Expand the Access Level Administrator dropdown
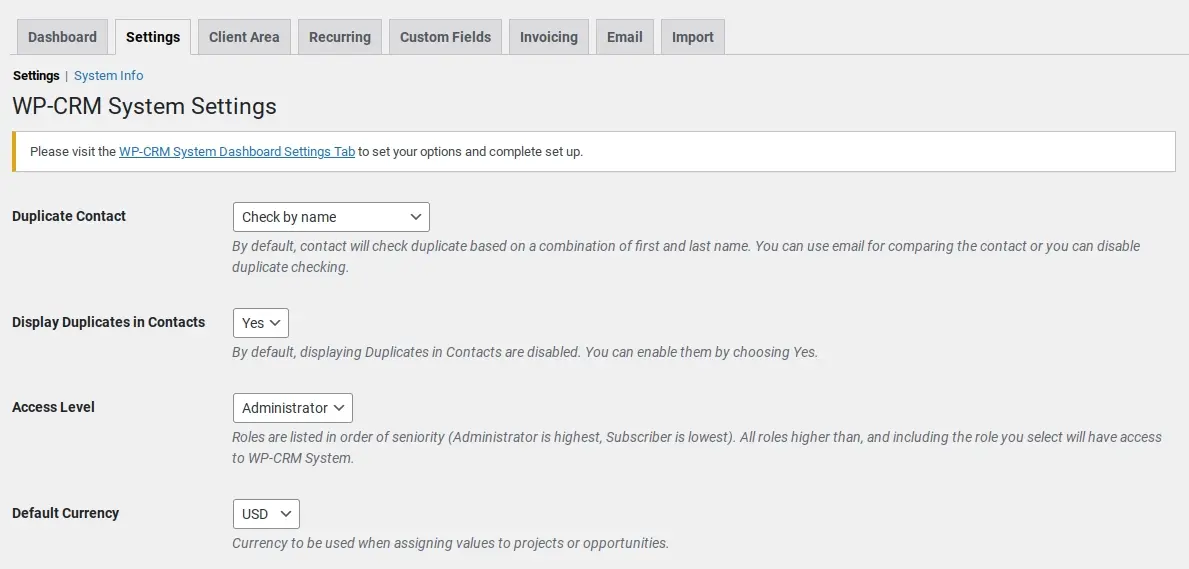Viewport: 1189px width, 569px height. tap(293, 408)
